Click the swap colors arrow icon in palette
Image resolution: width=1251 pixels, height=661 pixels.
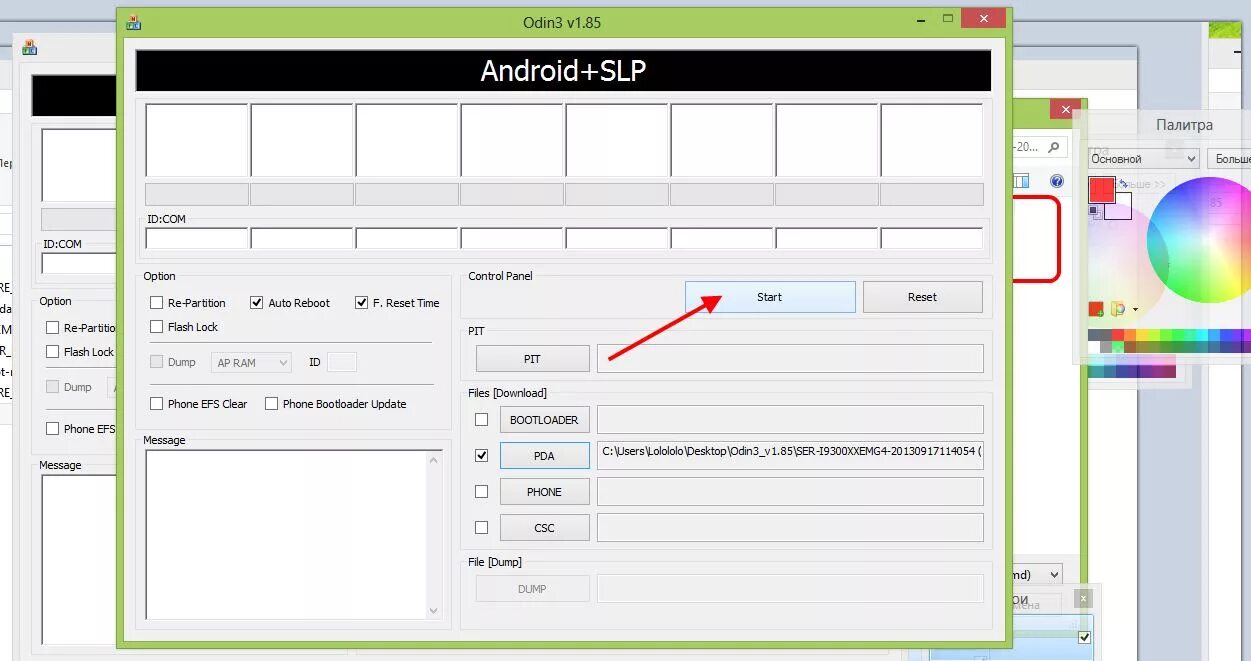[1124, 184]
